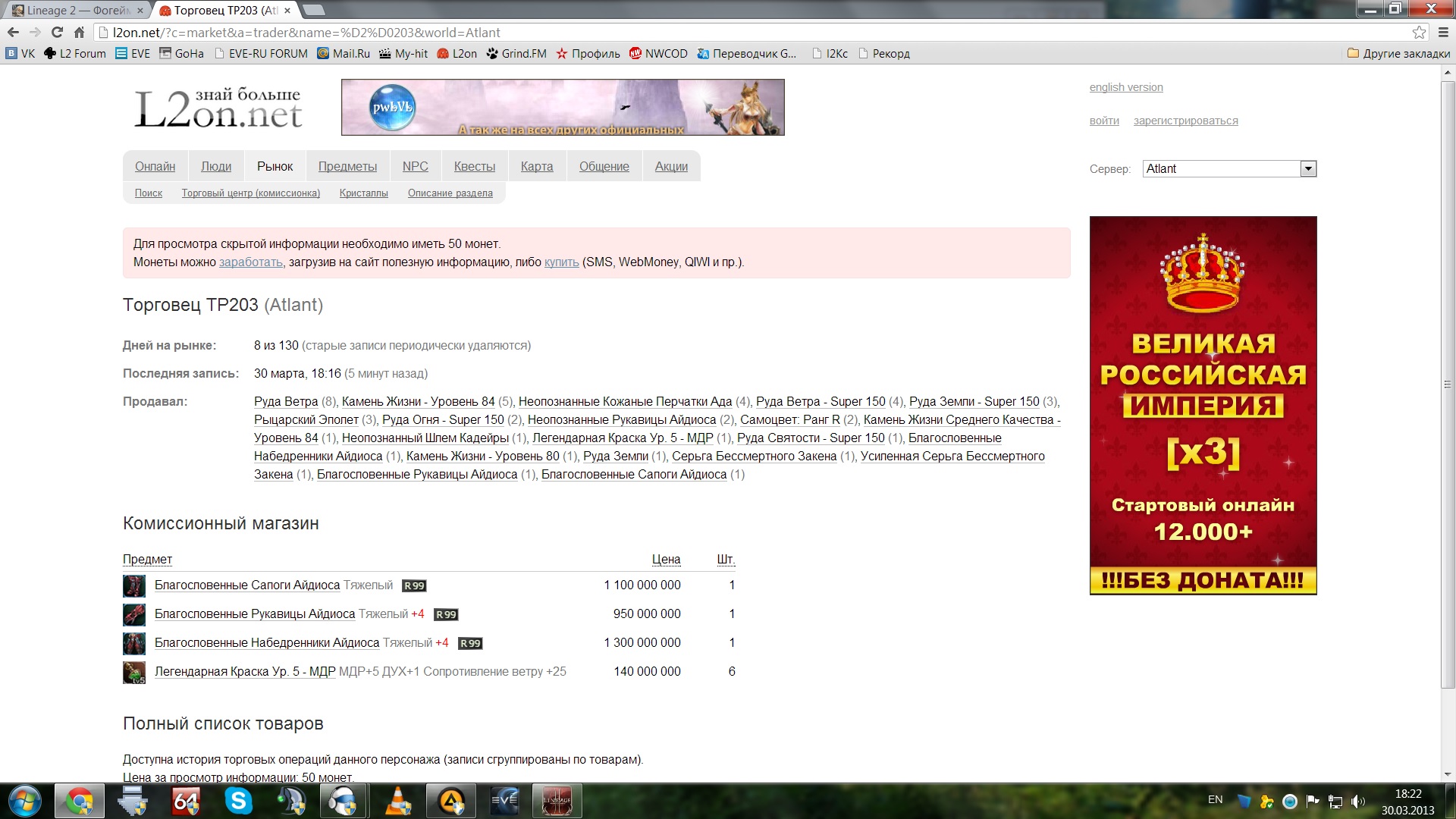Image resolution: width=1456 pixels, height=819 pixels.
Task: Click the browser forward arrow
Action: click(x=35, y=32)
